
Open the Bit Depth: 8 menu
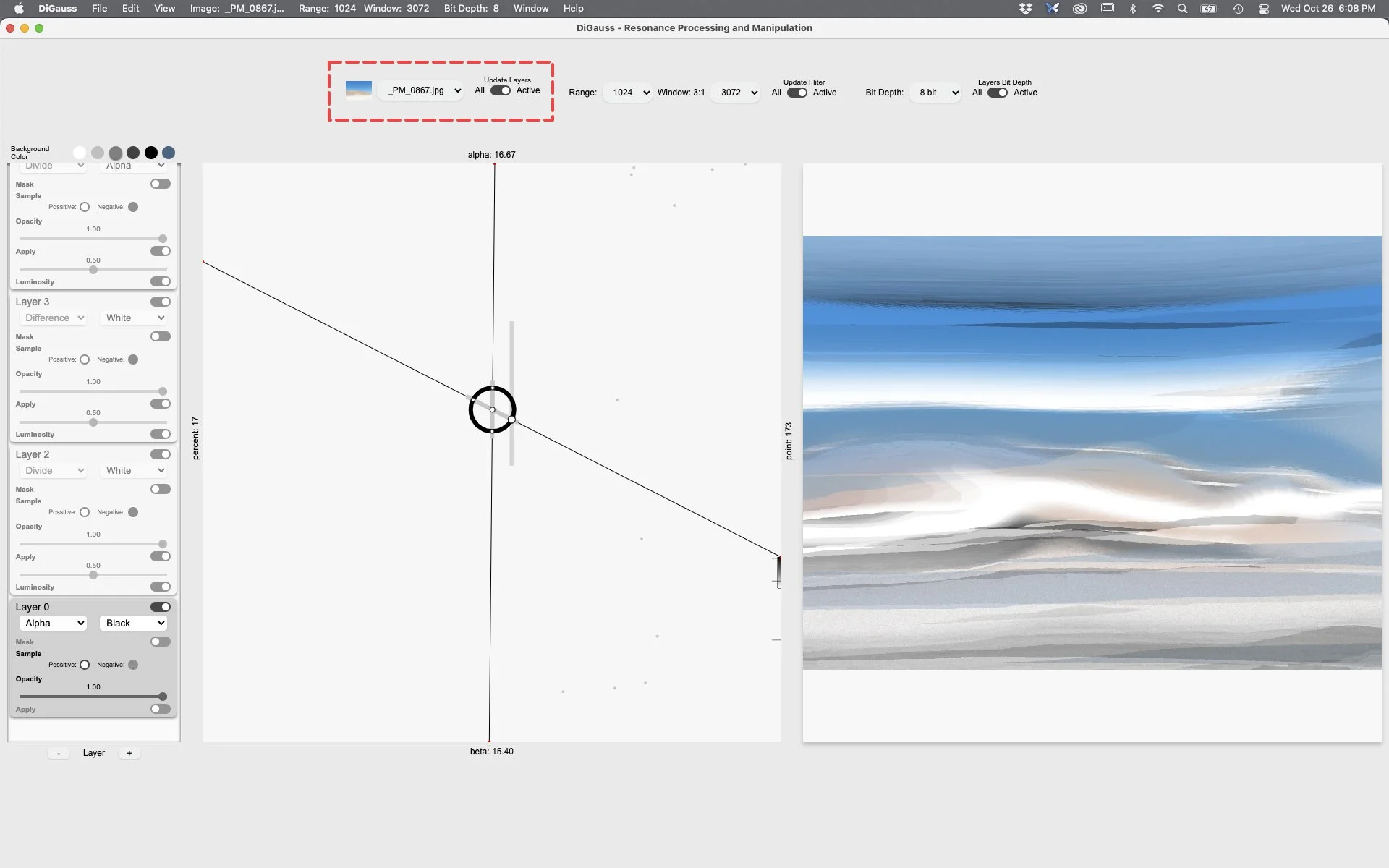pos(471,9)
